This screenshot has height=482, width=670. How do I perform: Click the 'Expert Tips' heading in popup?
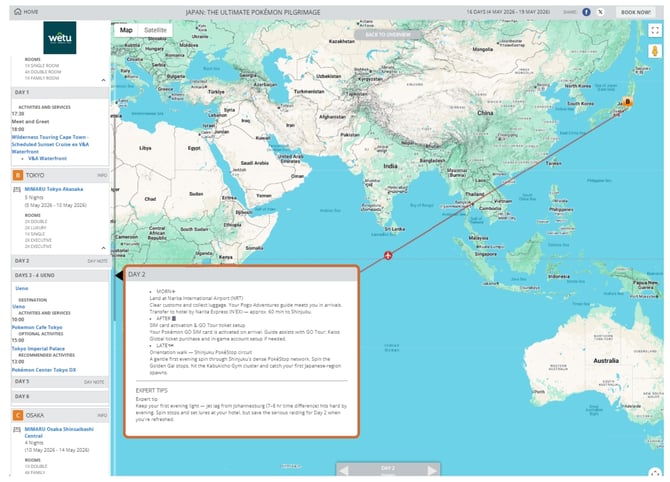tap(152, 391)
